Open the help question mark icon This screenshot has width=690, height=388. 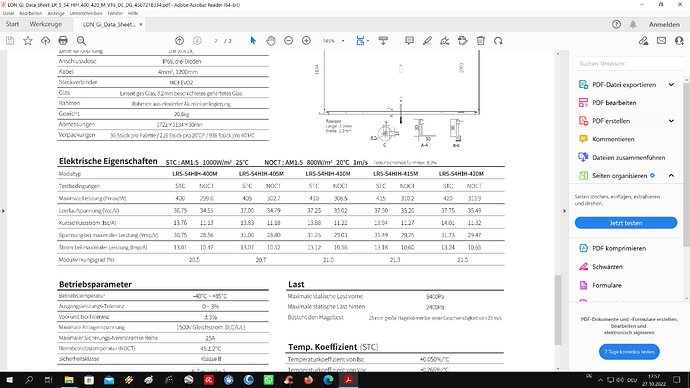point(616,25)
